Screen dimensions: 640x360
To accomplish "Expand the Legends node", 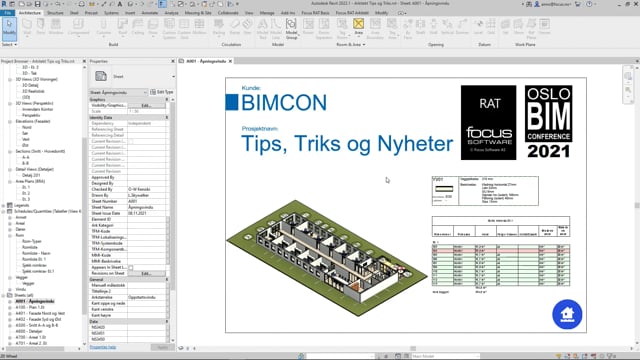I will tap(4, 205).
